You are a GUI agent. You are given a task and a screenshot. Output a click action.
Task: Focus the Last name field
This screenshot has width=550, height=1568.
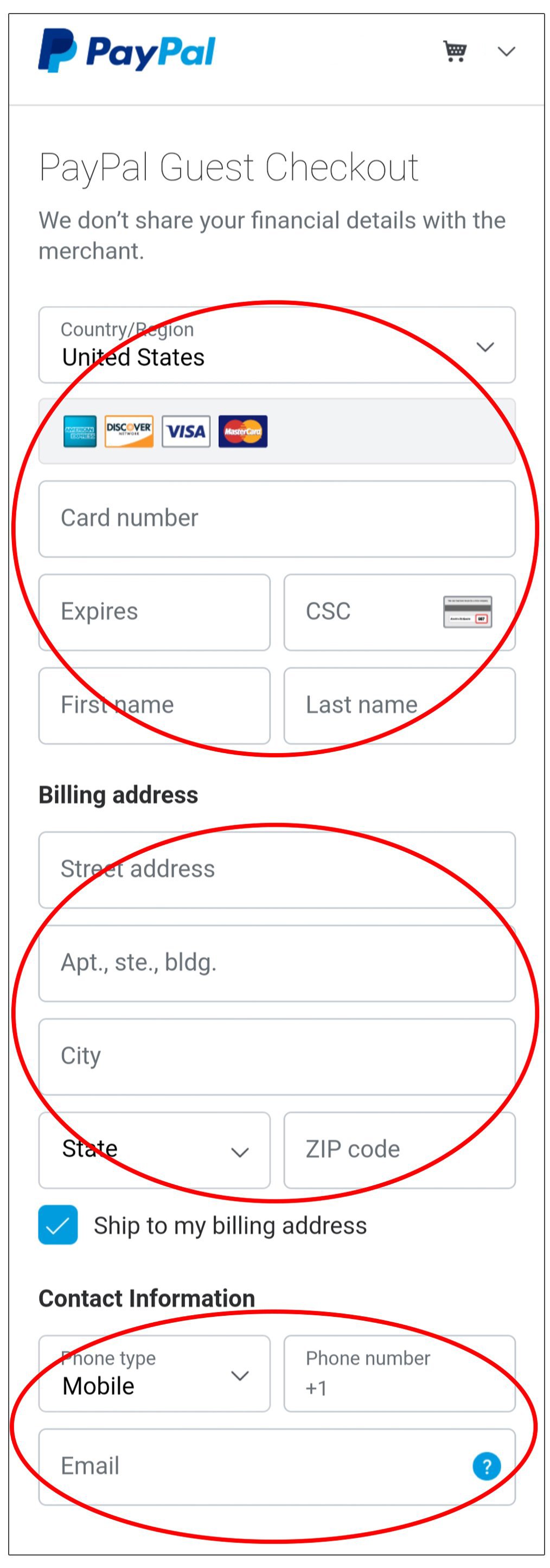coord(399,705)
